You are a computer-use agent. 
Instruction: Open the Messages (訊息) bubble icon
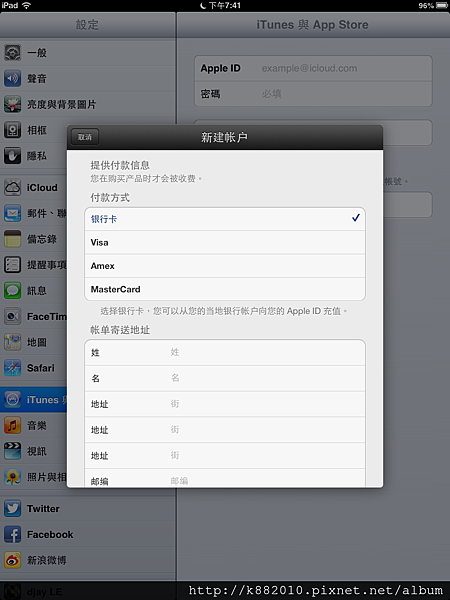point(12,290)
